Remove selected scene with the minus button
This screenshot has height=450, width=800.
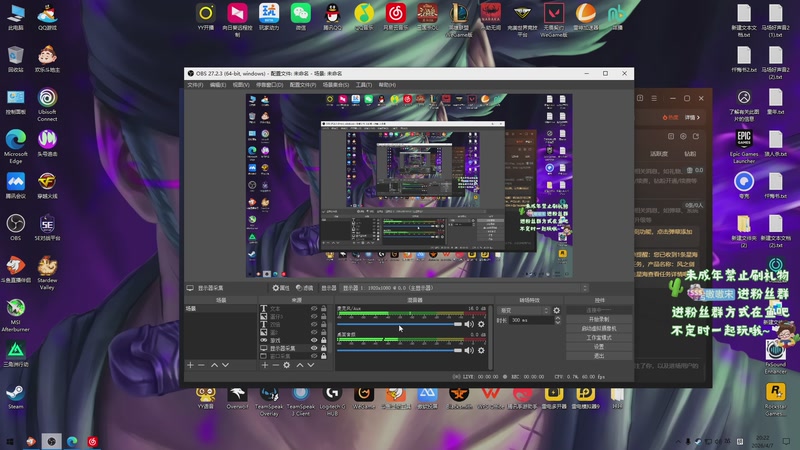202,365
